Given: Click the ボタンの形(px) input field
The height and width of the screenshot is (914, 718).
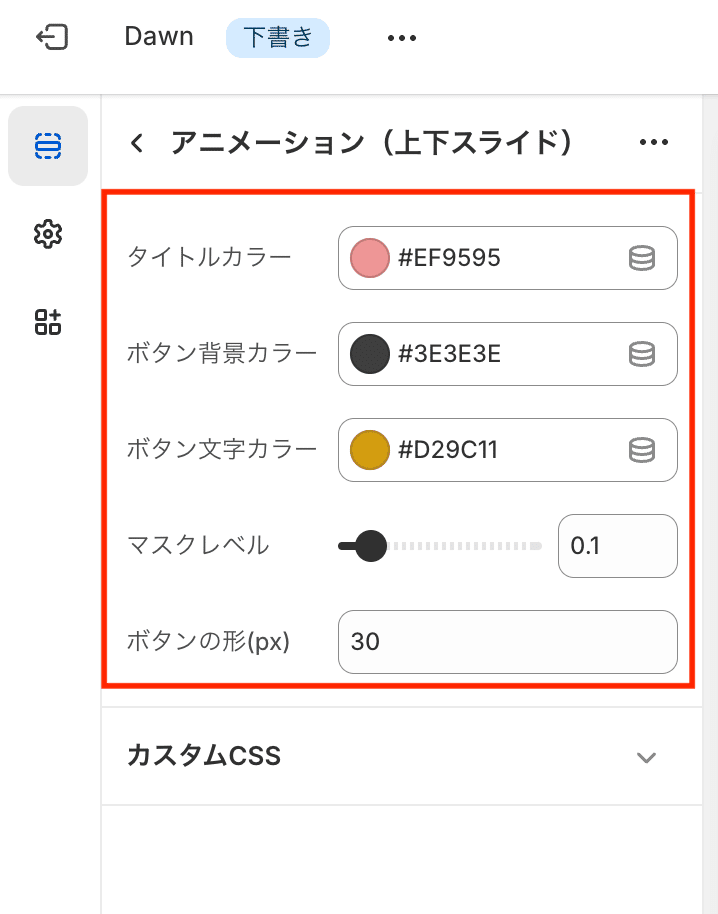Looking at the screenshot, I should (x=508, y=642).
